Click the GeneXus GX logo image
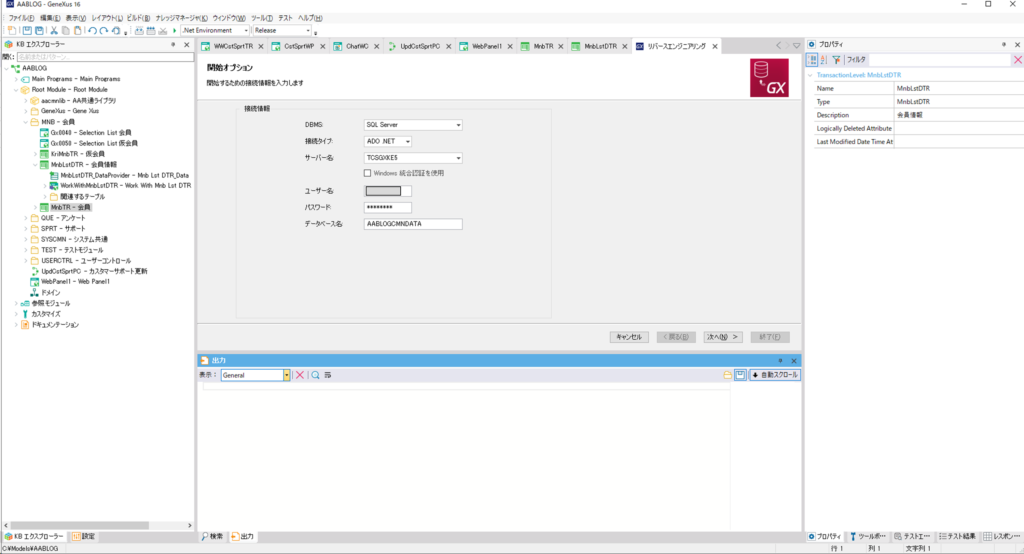 tap(769, 78)
